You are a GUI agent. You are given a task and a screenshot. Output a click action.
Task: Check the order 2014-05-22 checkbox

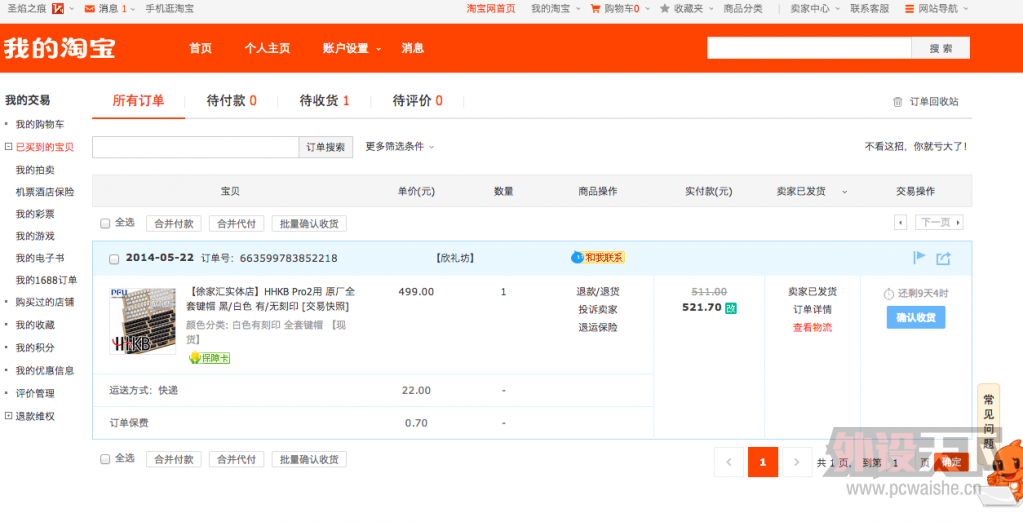point(114,260)
